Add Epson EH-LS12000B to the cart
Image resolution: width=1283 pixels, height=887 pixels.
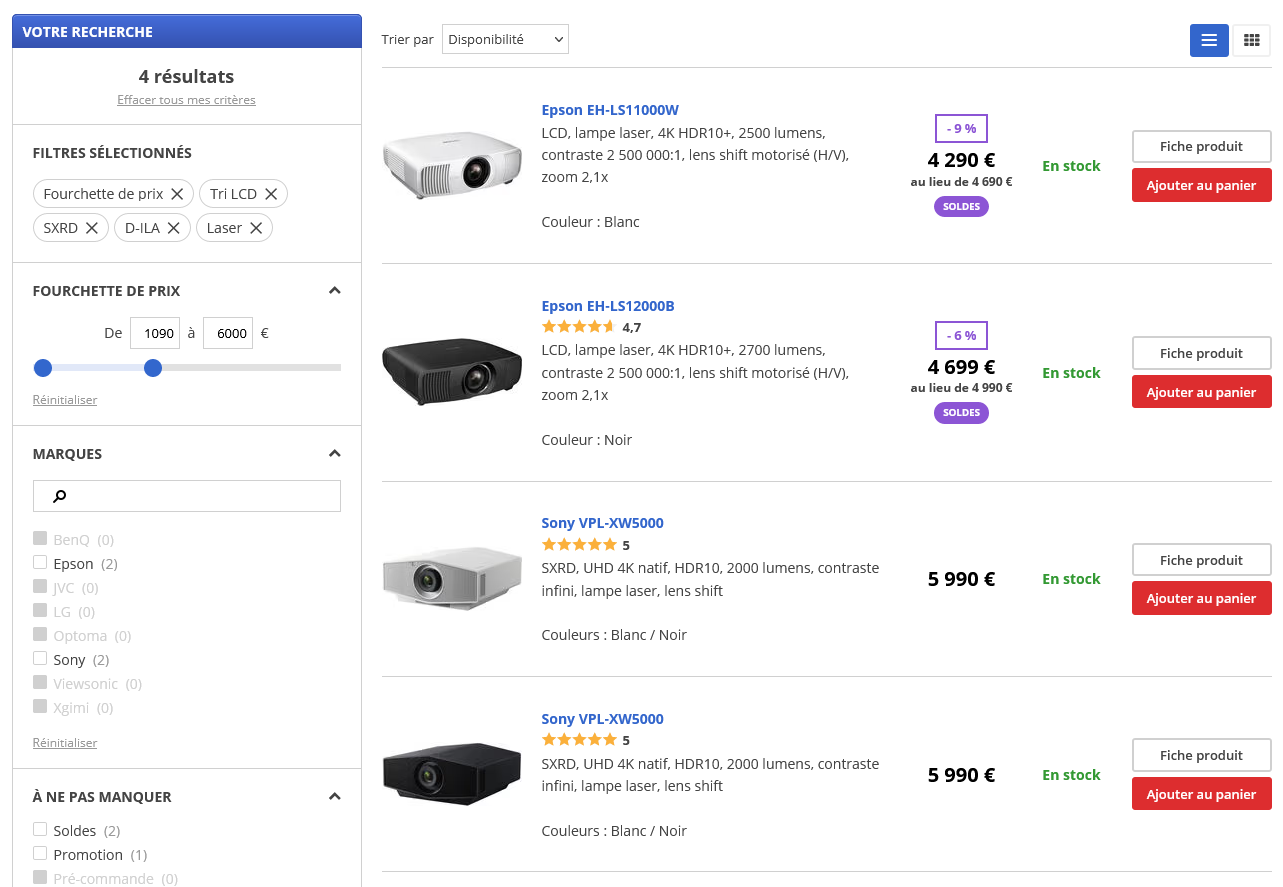1201,392
